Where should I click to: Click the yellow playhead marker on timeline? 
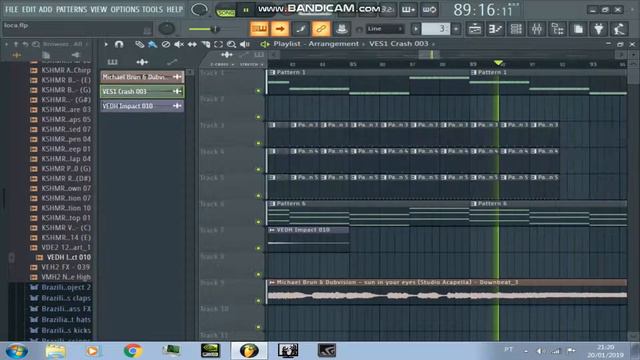(498, 63)
